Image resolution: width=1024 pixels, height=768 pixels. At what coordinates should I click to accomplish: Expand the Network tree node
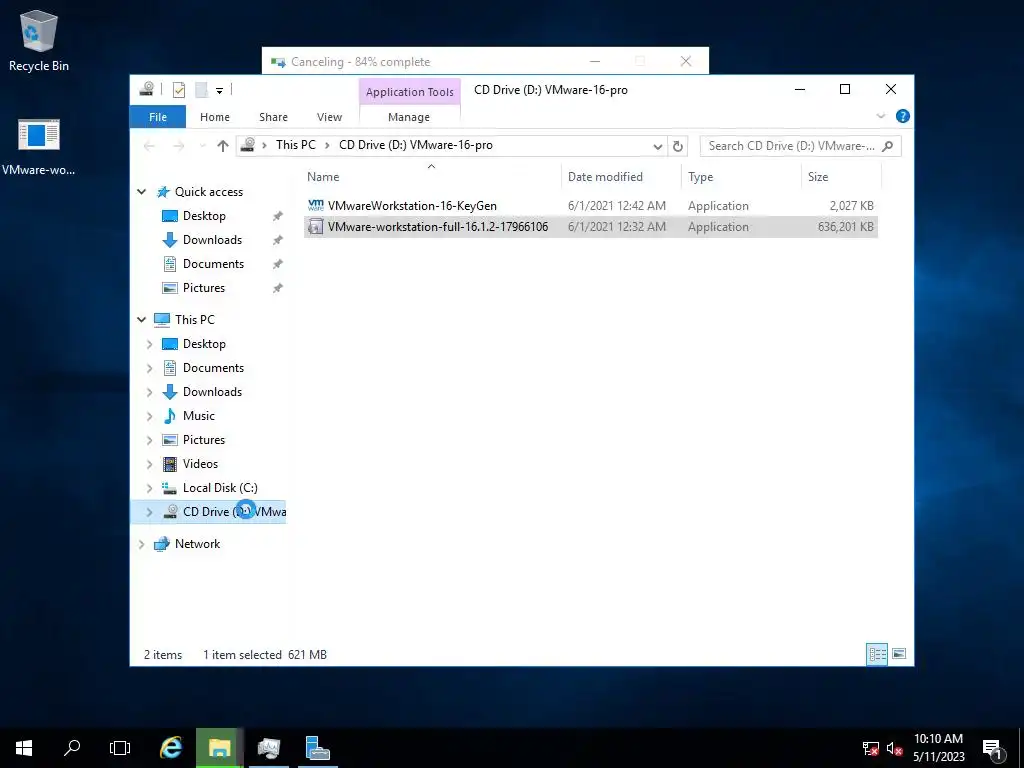pyautogui.click(x=142, y=544)
